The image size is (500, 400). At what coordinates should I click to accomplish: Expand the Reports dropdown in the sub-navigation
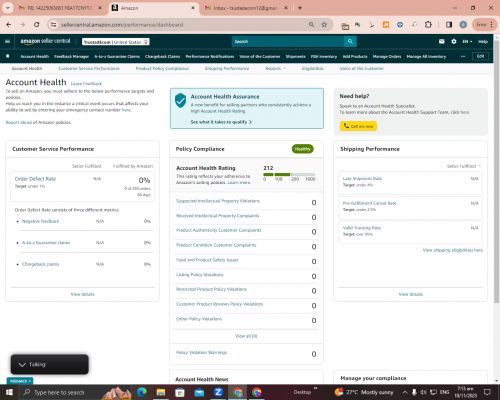pos(275,68)
